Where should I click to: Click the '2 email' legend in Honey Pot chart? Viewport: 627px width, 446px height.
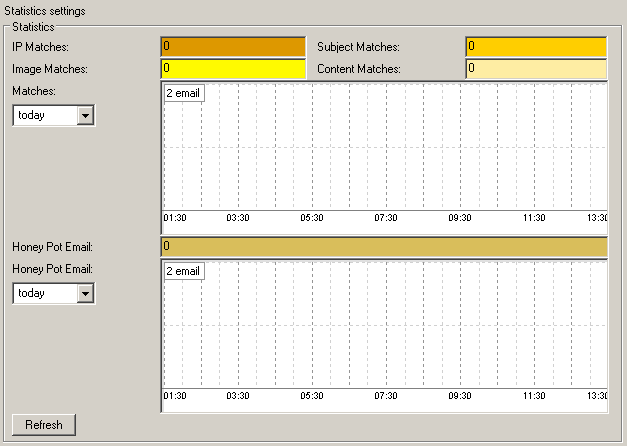(183, 271)
